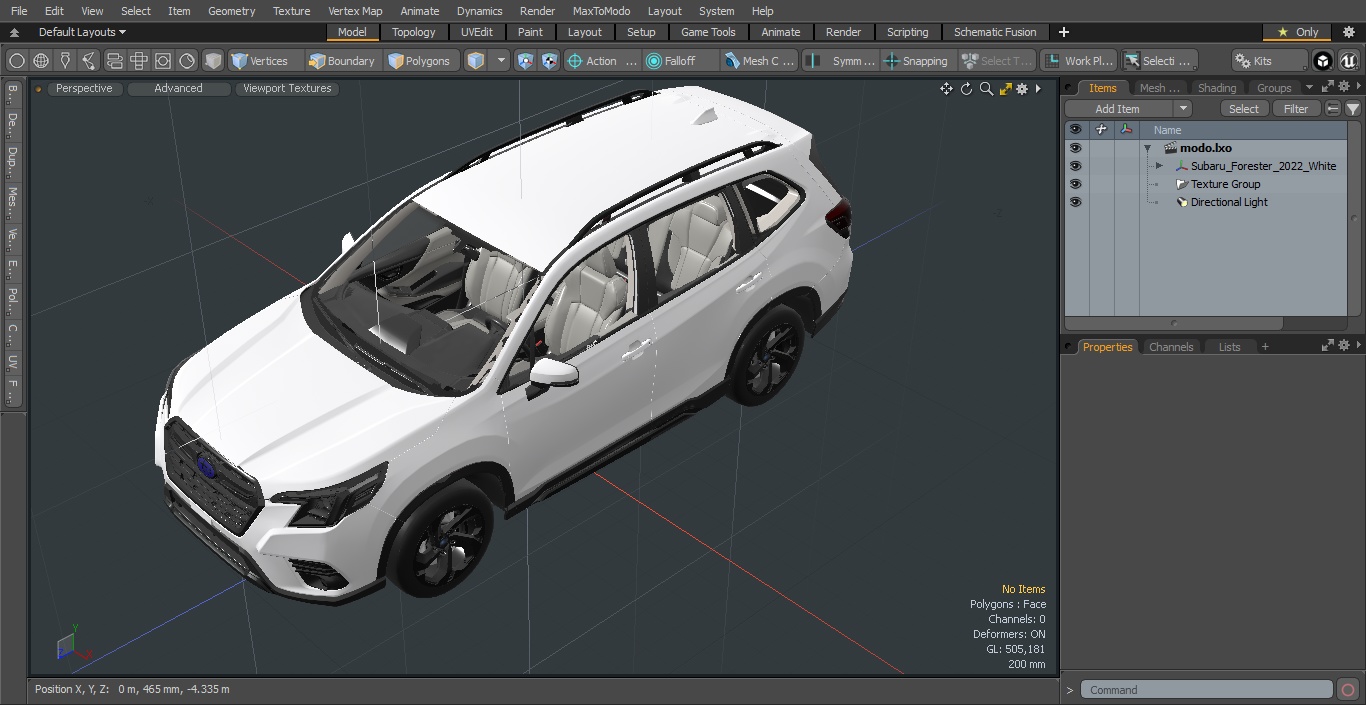Click the globe wireframe tool icon
The width and height of the screenshot is (1366, 705).
click(41, 61)
